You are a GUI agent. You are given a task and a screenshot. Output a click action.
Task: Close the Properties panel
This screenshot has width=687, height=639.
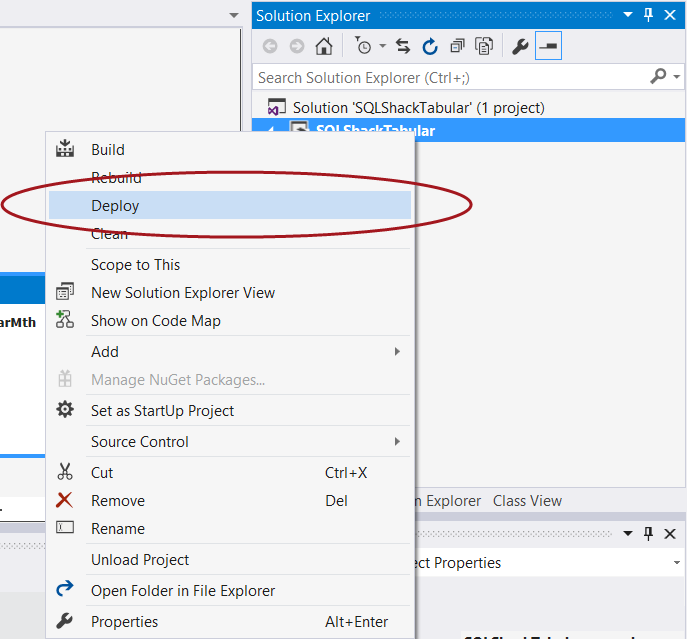pyautogui.click(x=670, y=533)
